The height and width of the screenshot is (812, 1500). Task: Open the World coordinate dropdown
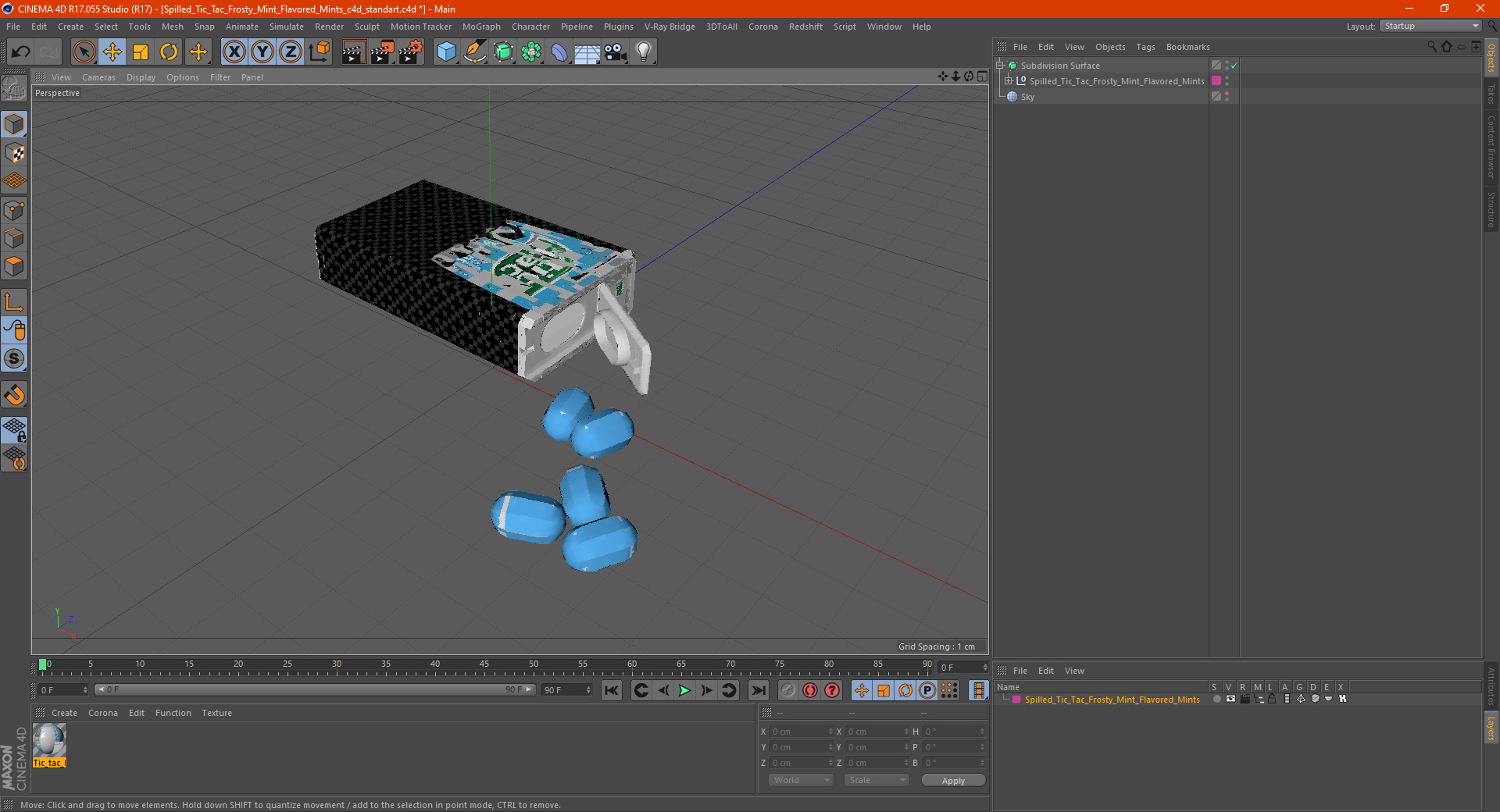(801, 780)
